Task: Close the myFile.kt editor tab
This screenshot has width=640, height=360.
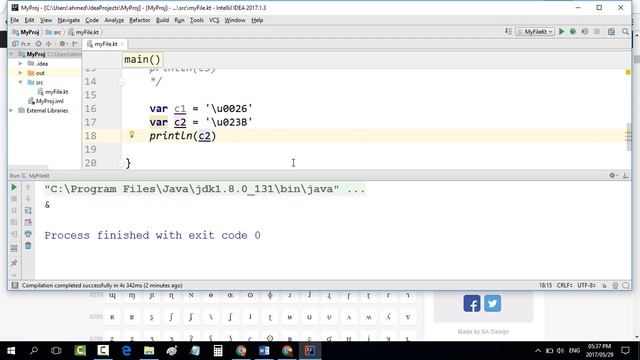Action: 122,44
